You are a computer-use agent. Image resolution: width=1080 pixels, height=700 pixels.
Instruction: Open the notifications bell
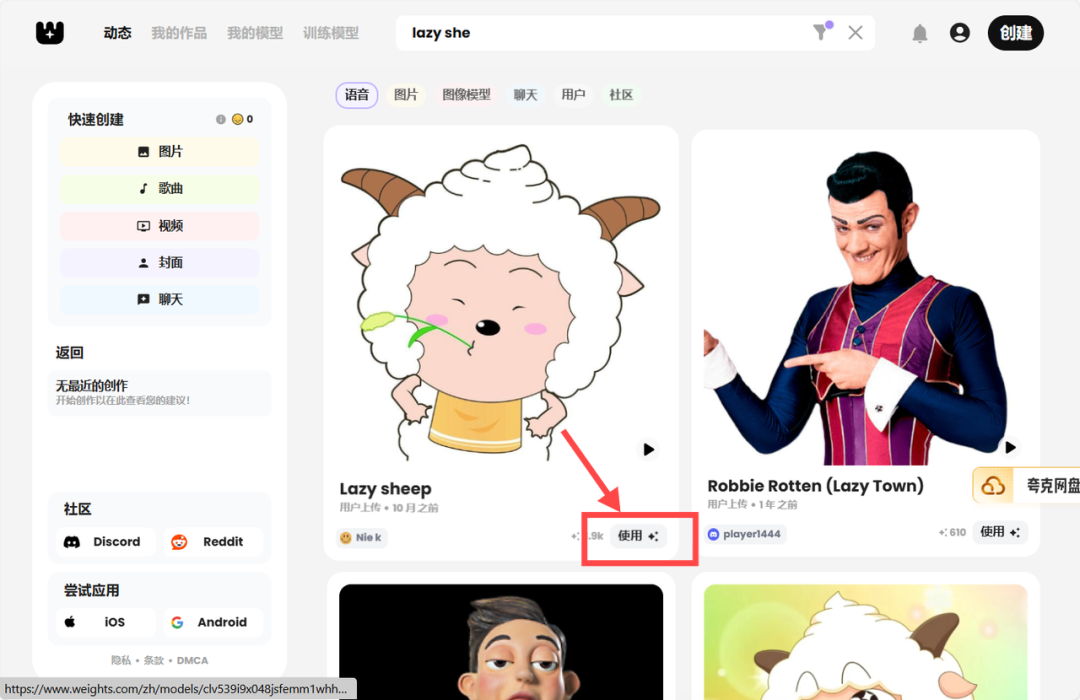tap(920, 33)
